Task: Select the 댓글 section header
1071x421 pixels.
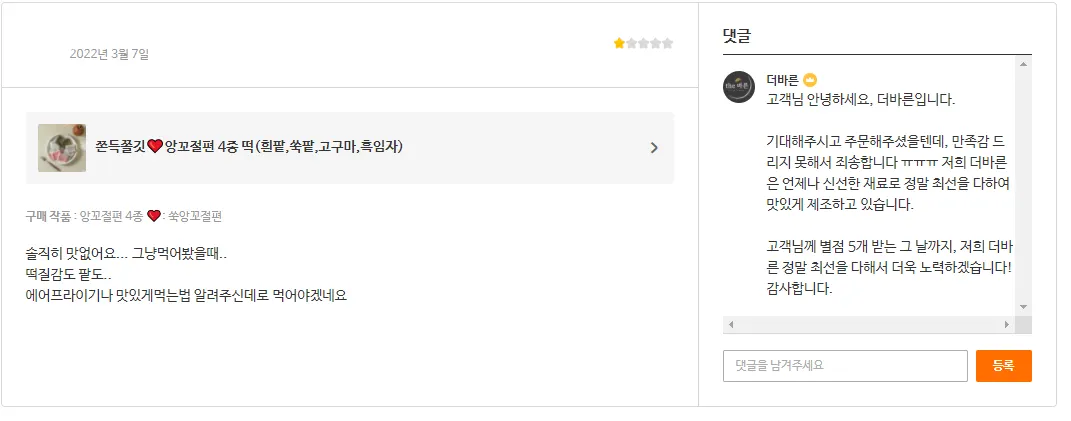Action: click(x=737, y=37)
